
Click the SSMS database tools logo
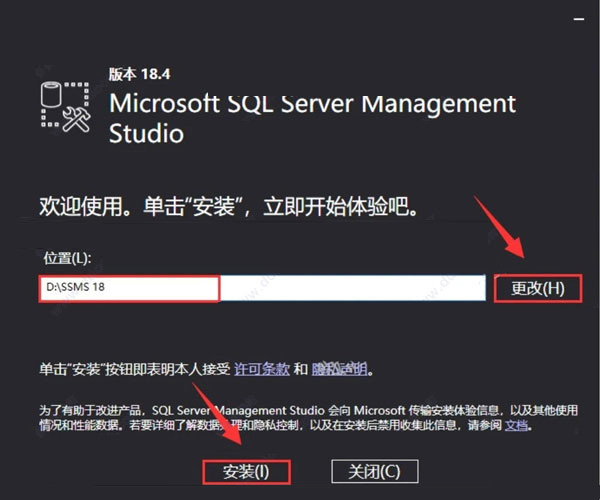(65, 107)
